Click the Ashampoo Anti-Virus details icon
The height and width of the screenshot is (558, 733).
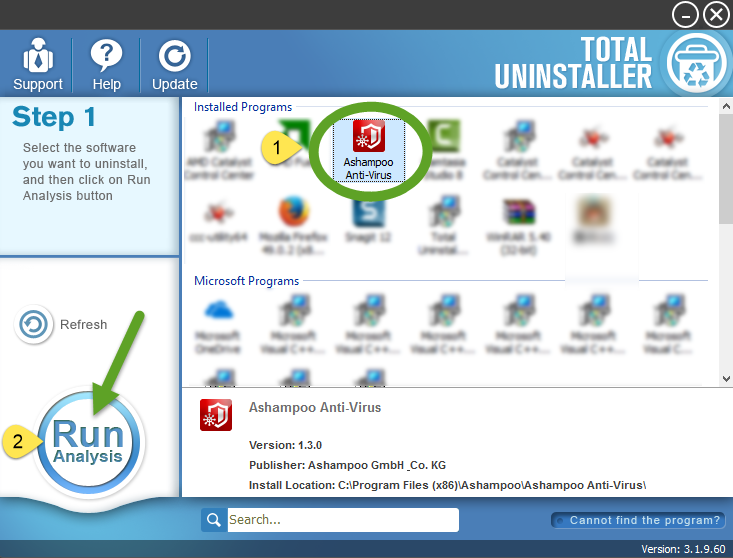[216, 415]
